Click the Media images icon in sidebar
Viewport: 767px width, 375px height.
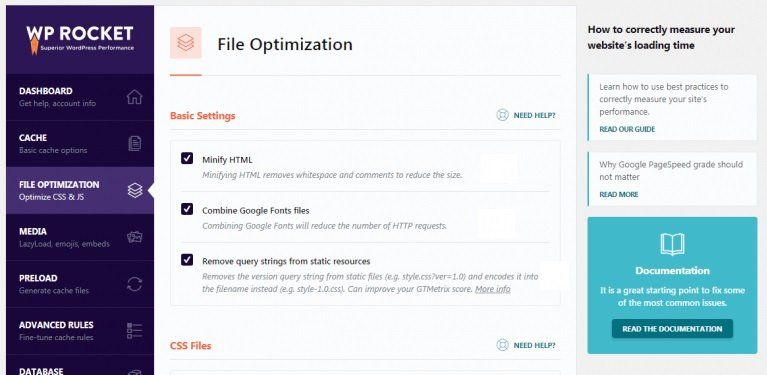point(135,237)
